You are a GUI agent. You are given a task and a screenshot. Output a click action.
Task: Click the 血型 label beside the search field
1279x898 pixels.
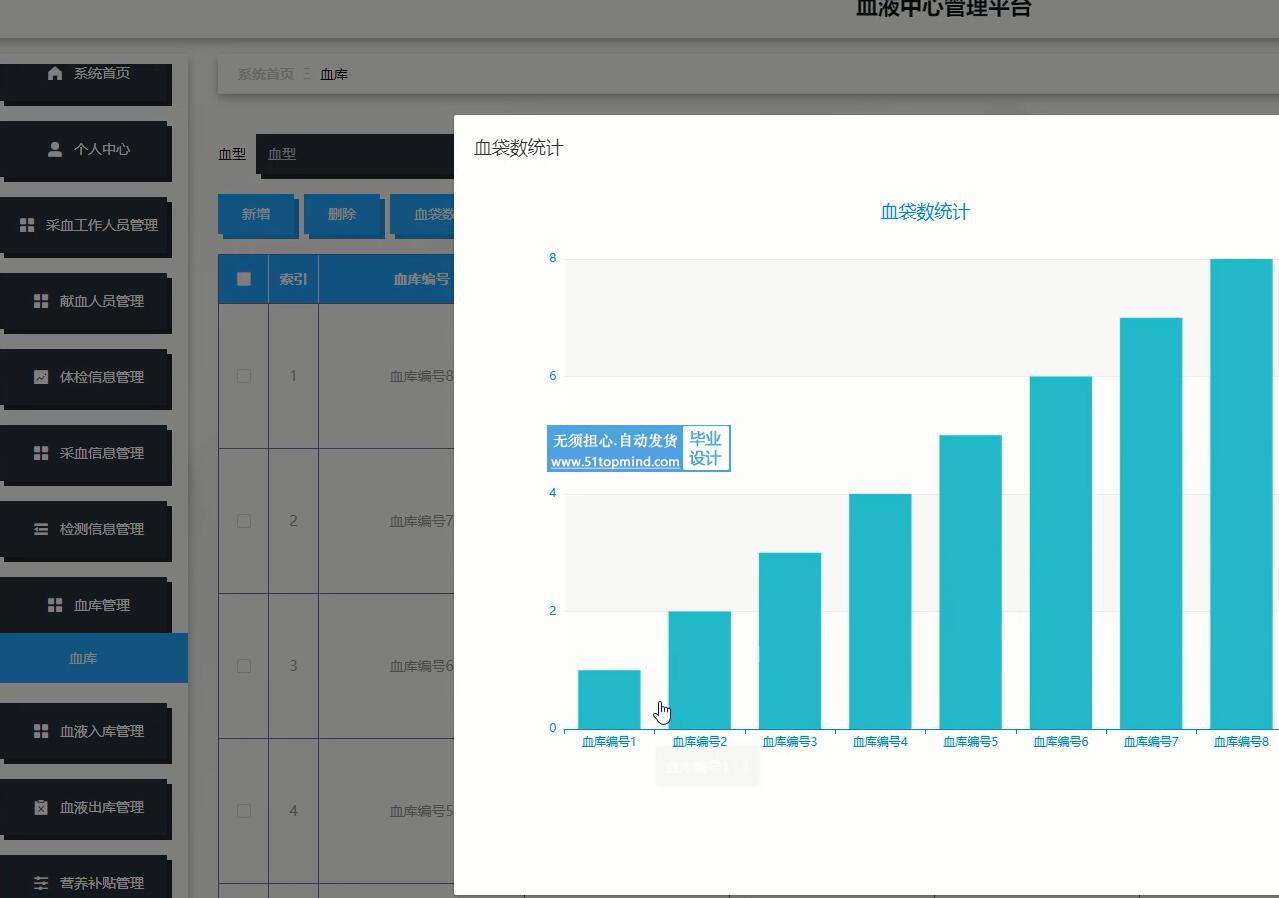point(232,154)
